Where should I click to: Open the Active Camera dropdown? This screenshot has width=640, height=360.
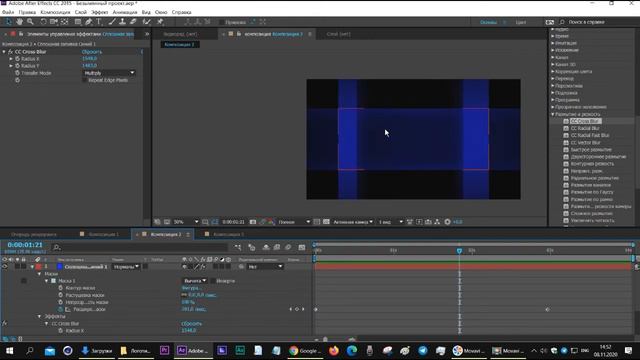[x=353, y=222]
